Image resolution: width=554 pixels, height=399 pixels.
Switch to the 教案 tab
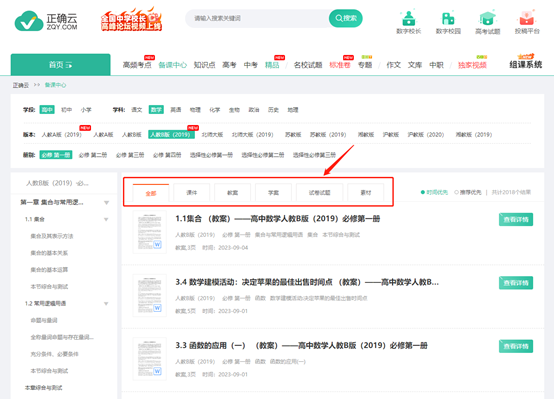point(232,193)
